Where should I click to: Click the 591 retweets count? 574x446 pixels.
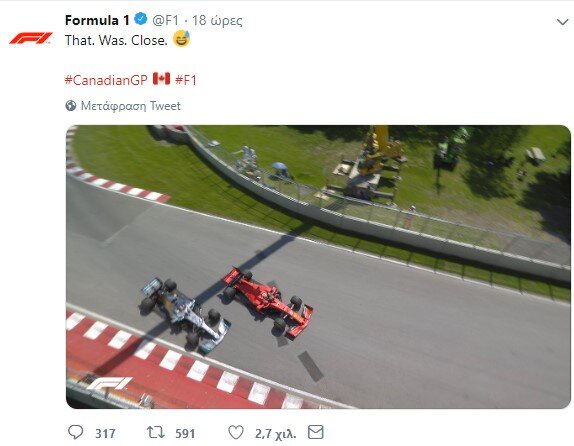[185, 434]
